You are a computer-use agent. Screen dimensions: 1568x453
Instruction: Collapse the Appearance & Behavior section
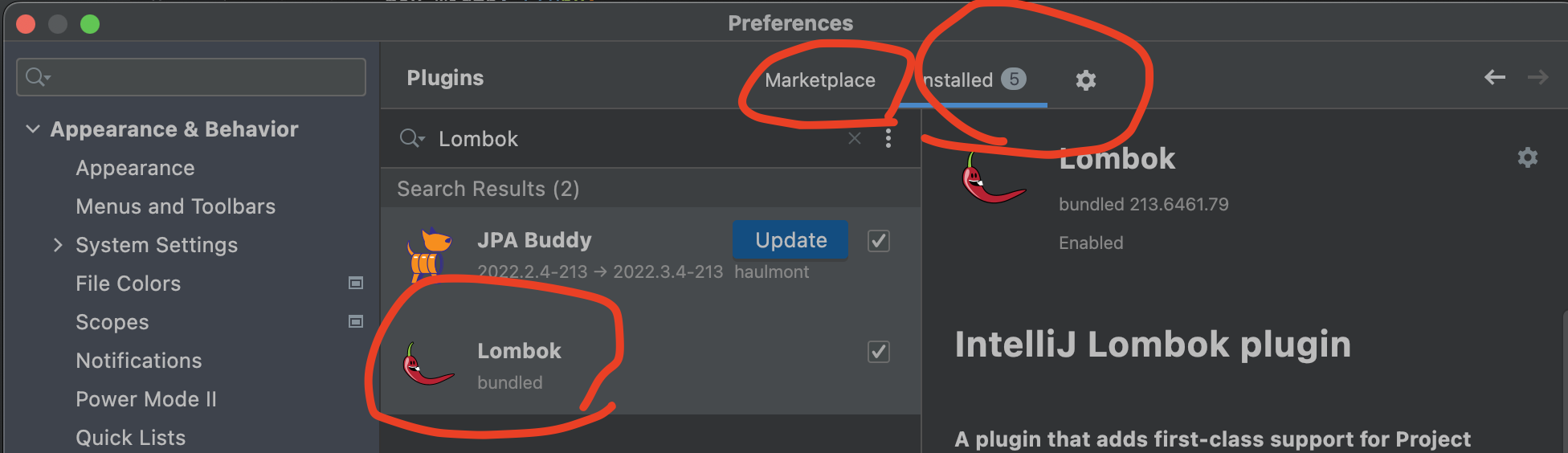pyautogui.click(x=33, y=129)
